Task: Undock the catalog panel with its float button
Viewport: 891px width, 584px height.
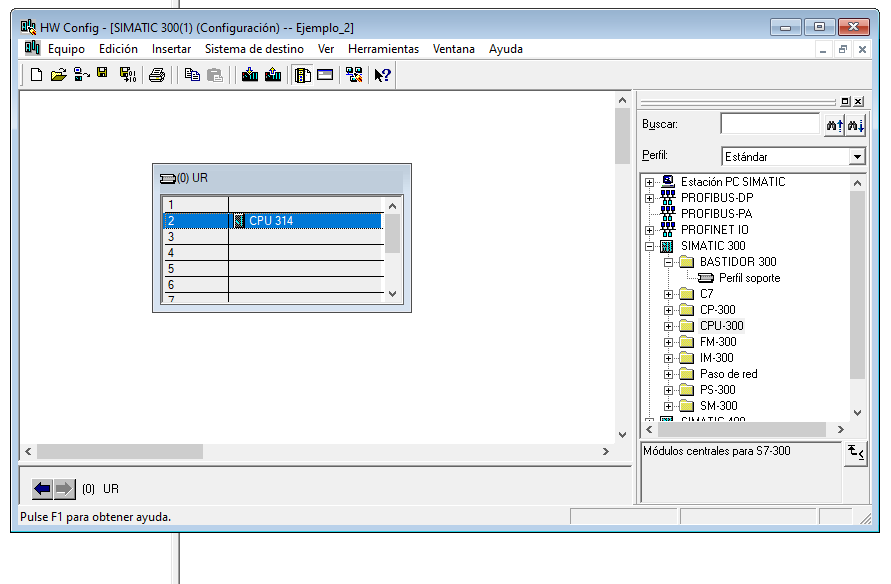Action: [846, 101]
